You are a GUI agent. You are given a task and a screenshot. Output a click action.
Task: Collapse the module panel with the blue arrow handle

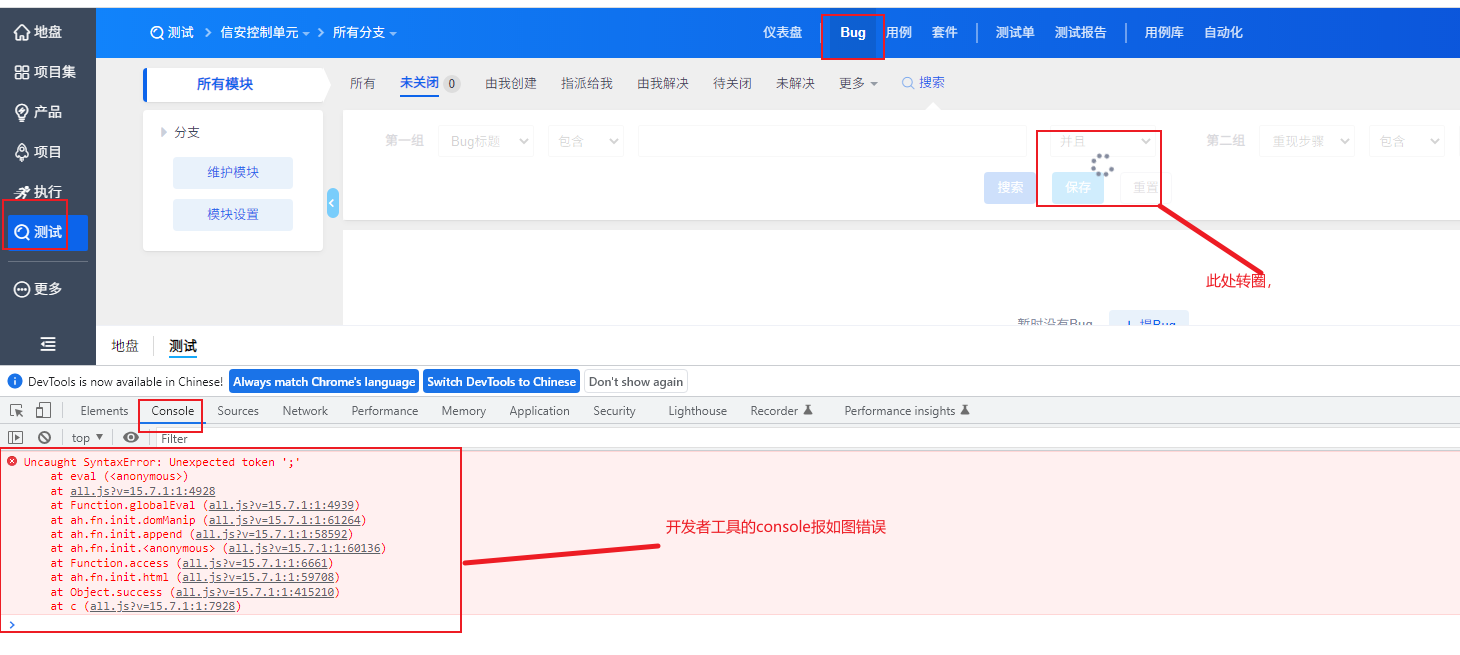pyautogui.click(x=333, y=203)
